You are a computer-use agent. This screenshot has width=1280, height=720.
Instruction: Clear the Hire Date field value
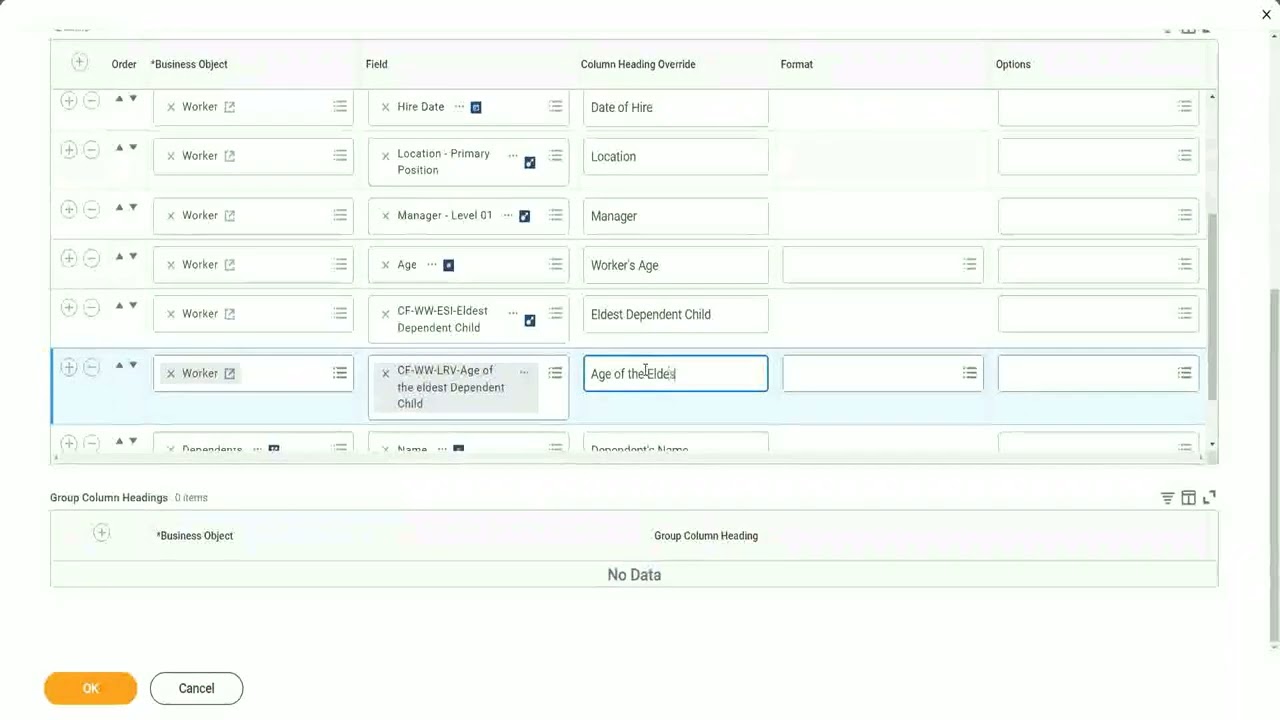tap(385, 107)
